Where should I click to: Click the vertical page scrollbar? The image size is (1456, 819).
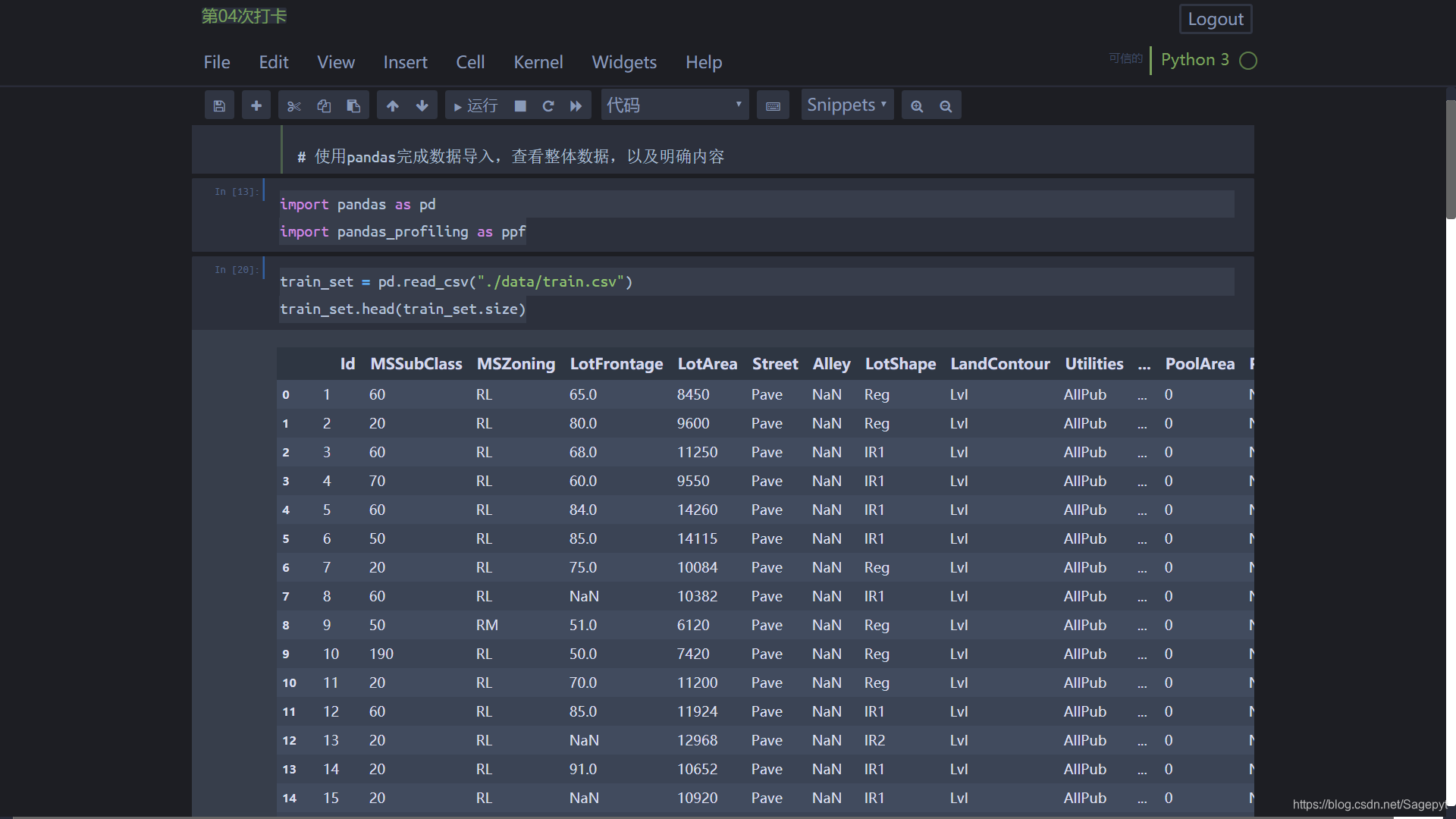pyautogui.click(x=1451, y=159)
